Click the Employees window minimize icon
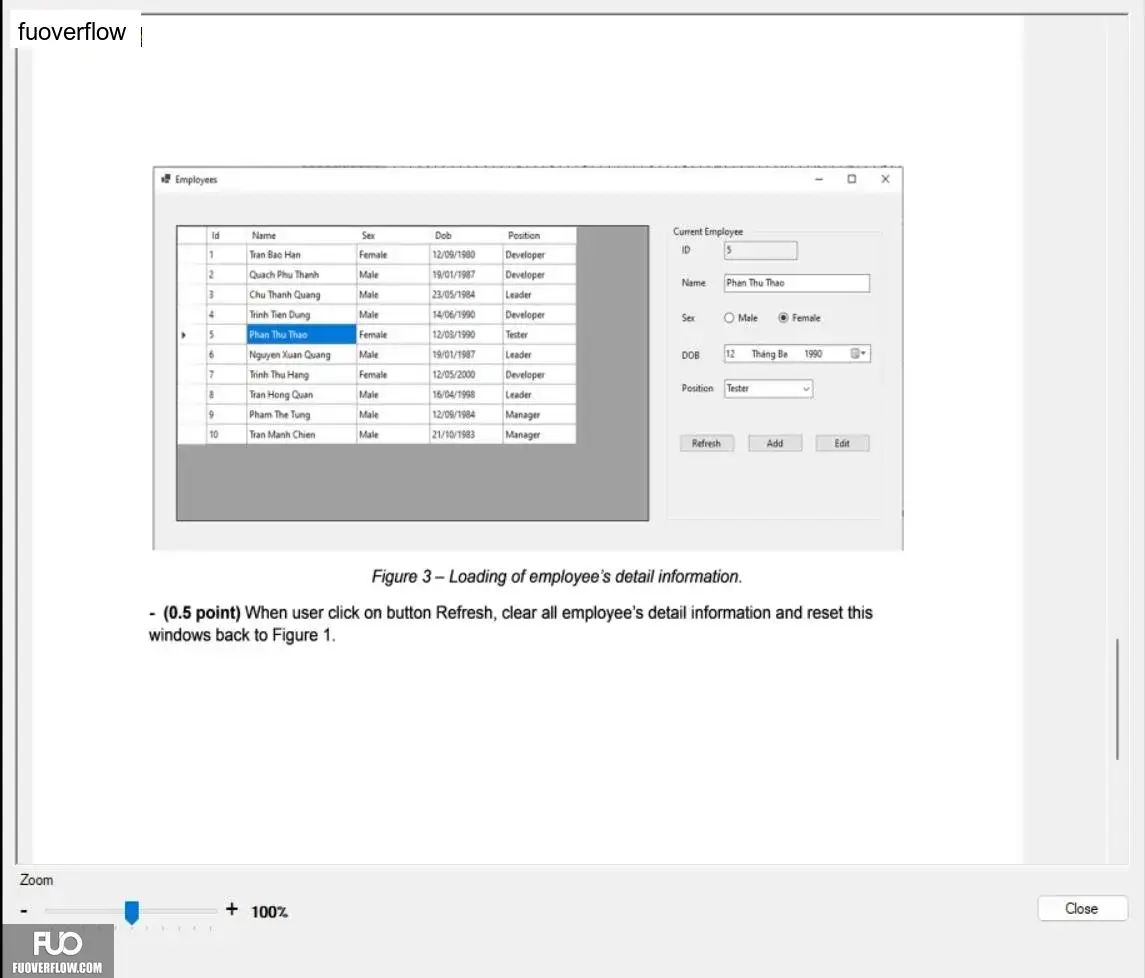The height and width of the screenshot is (978, 1145). tap(819, 179)
